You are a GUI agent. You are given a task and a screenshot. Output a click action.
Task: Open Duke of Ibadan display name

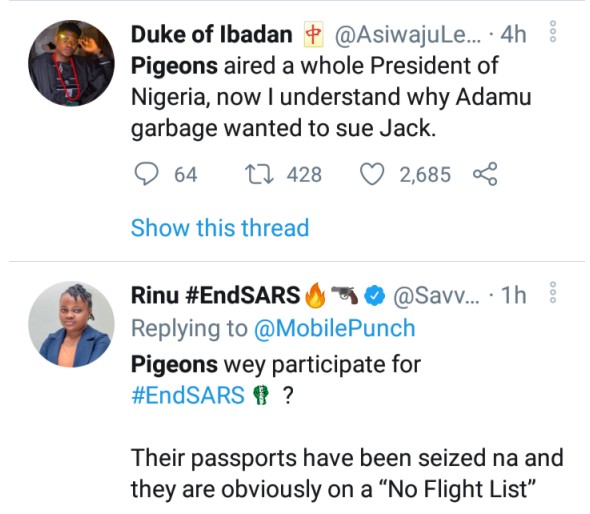[x=211, y=35]
